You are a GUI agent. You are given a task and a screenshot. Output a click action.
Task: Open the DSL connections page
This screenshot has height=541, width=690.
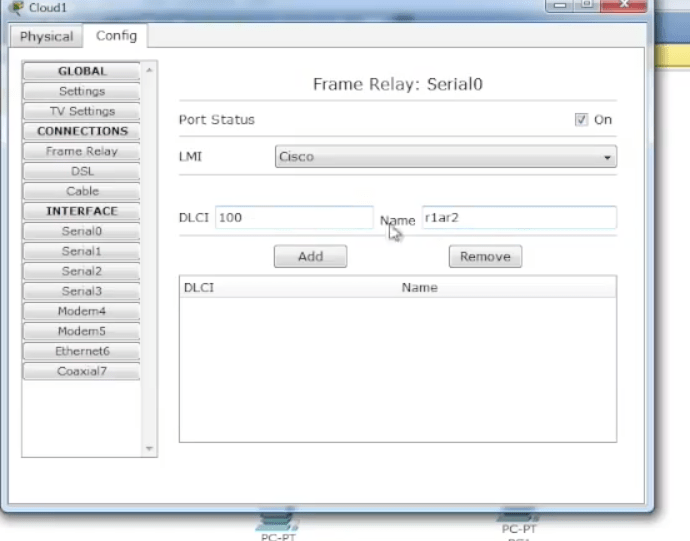(82, 171)
